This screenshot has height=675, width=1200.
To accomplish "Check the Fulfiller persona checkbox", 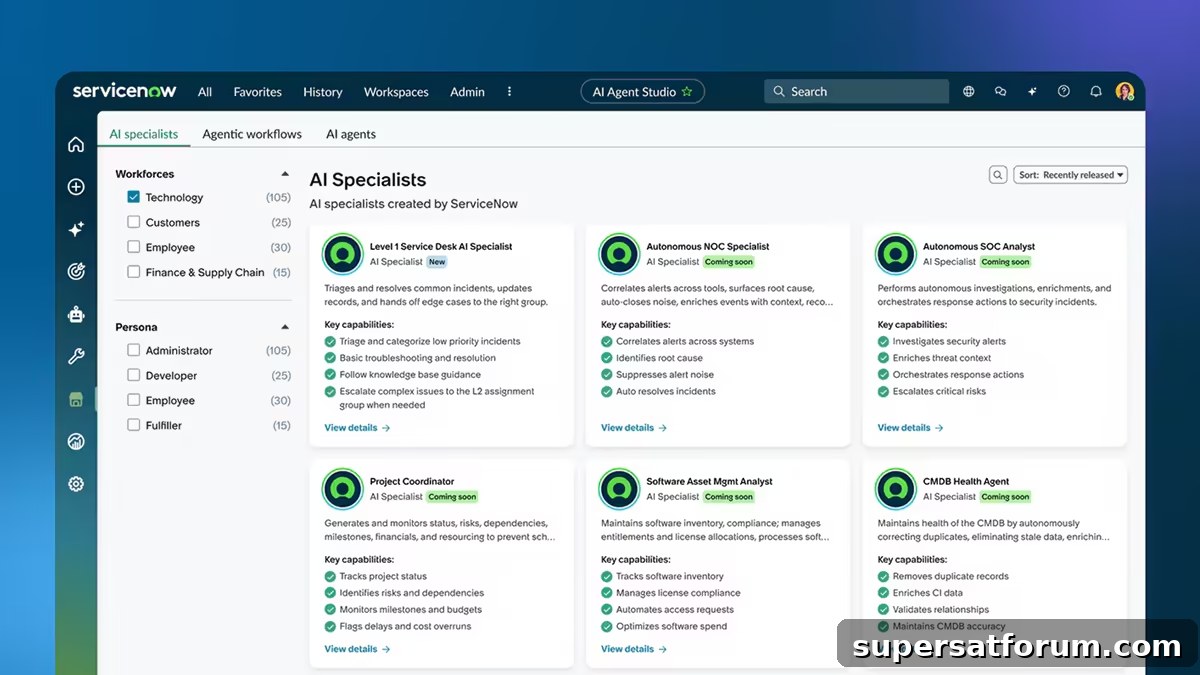I will pyautogui.click(x=134, y=425).
